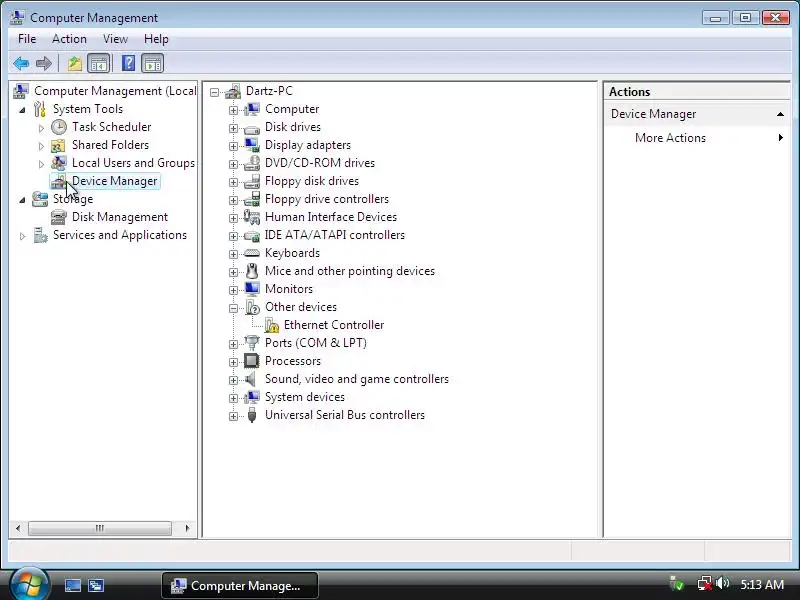The height and width of the screenshot is (600, 800).
Task: Click Computer Management taskbar button
Action: click(240, 585)
